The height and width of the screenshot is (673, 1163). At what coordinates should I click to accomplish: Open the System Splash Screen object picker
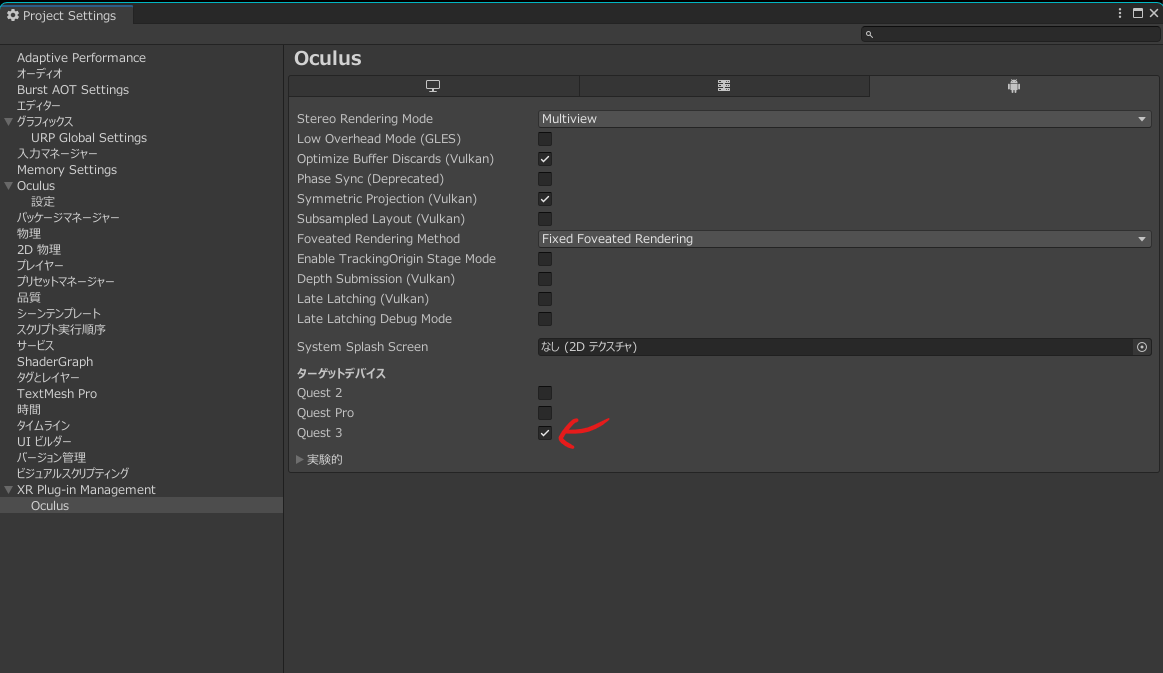[x=1141, y=347]
